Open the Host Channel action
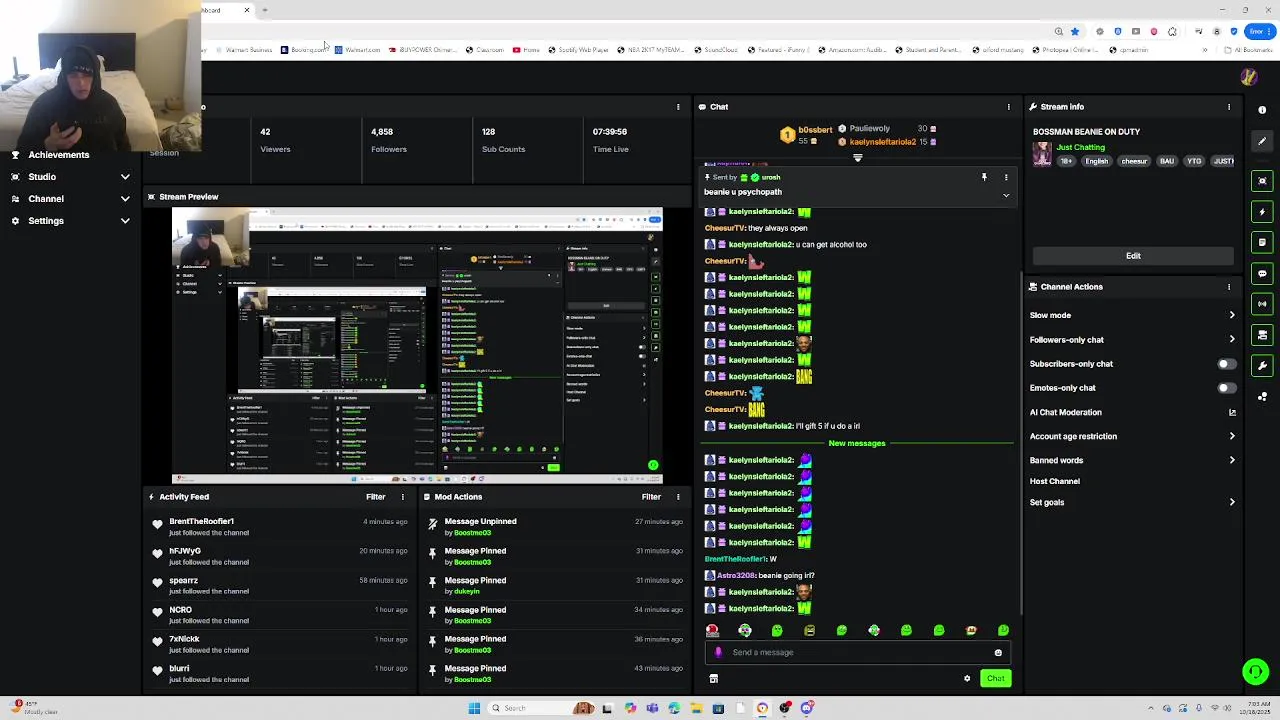This screenshot has height=720, width=1280. pos(1055,481)
